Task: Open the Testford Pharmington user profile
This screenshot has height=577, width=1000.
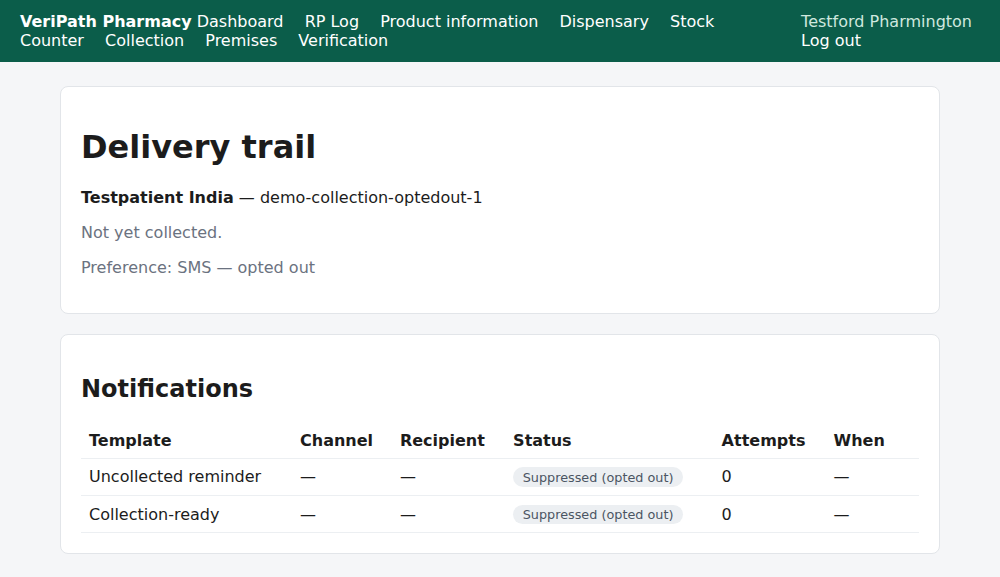Action: tap(886, 22)
